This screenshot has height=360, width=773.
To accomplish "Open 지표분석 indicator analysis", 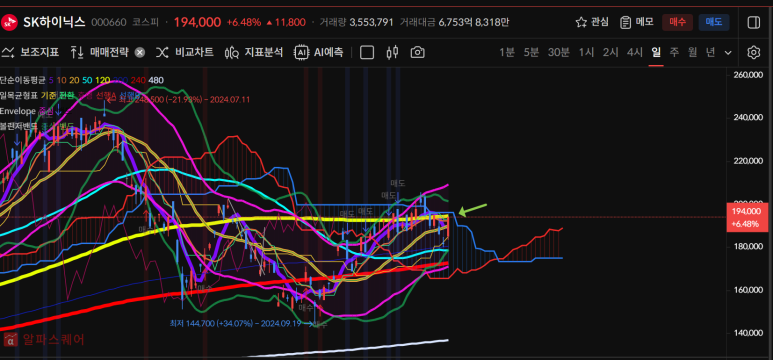I will point(254,52).
